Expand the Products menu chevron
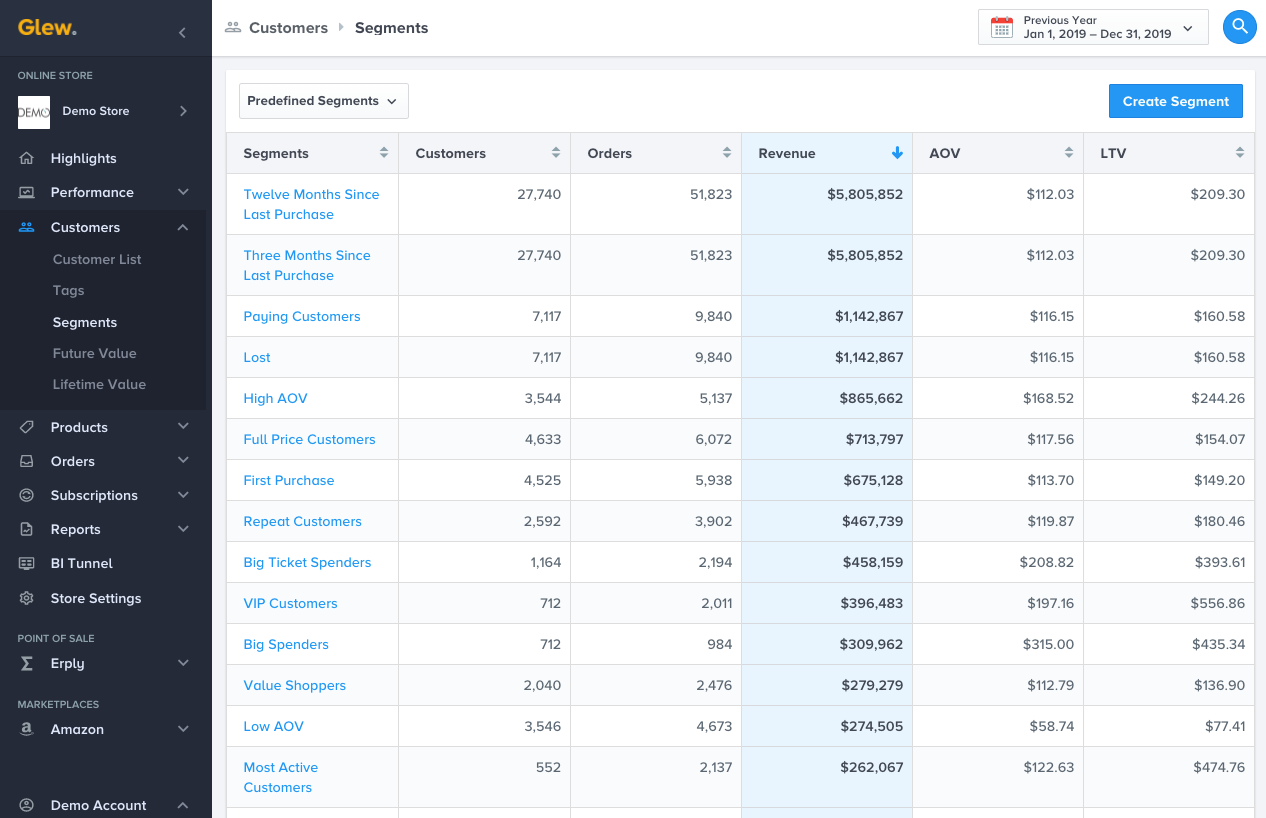The height and width of the screenshot is (818, 1266). pos(183,427)
